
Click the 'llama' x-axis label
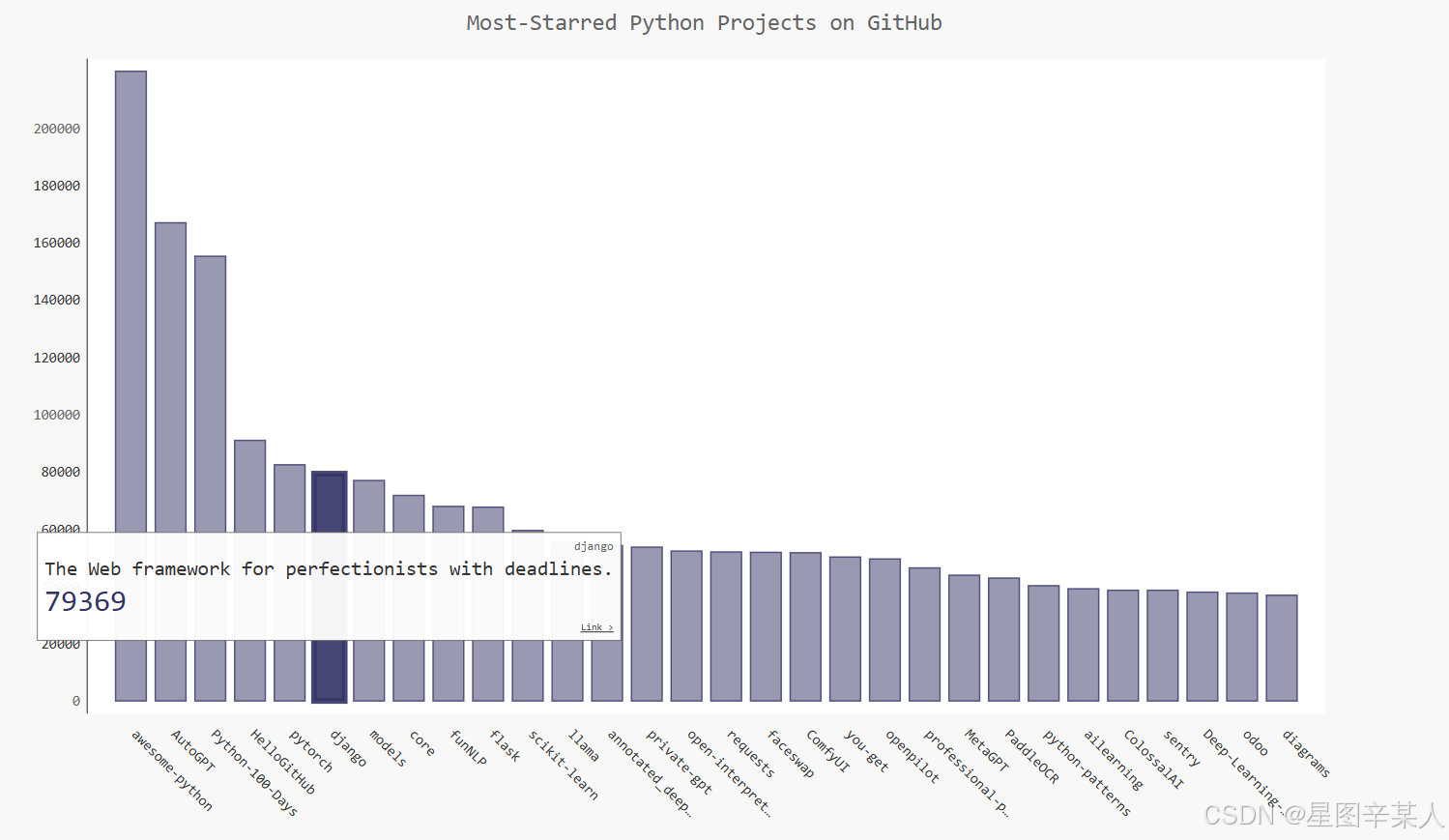pos(583,745)
